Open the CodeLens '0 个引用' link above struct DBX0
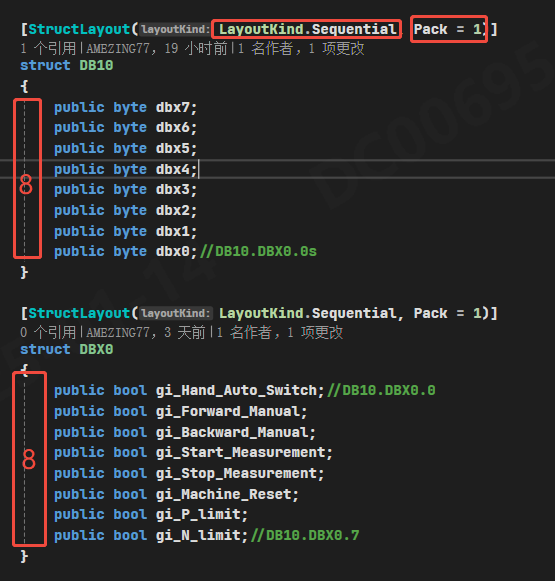The width and height of the screenshot is (555, 581). (48, 332)
